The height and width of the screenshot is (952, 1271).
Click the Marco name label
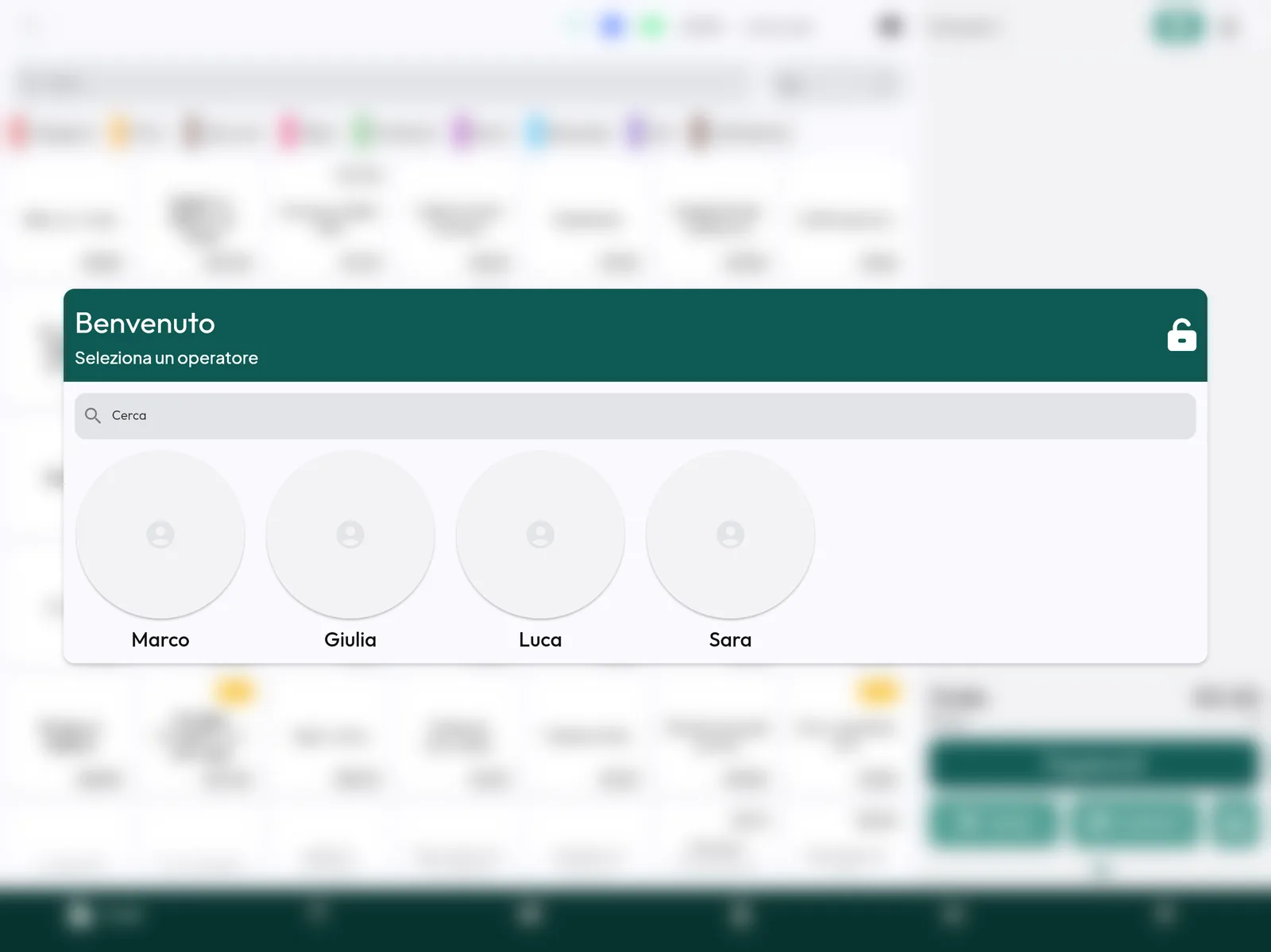[160, 640]
